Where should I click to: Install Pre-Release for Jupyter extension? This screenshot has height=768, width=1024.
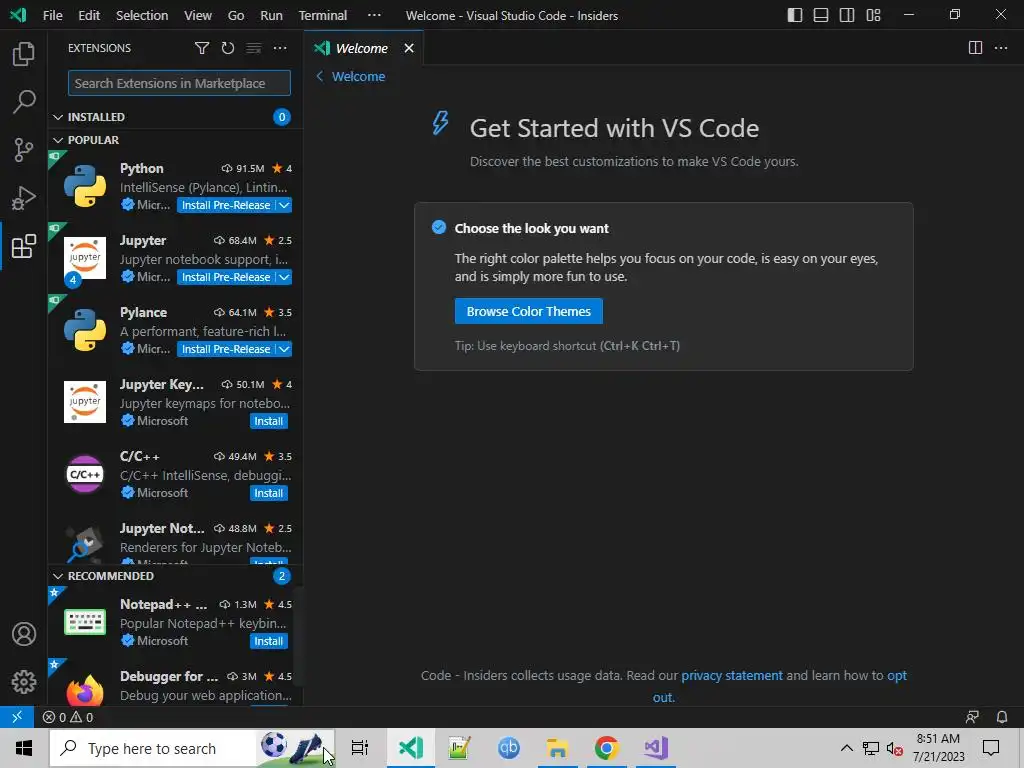point(226,277)
